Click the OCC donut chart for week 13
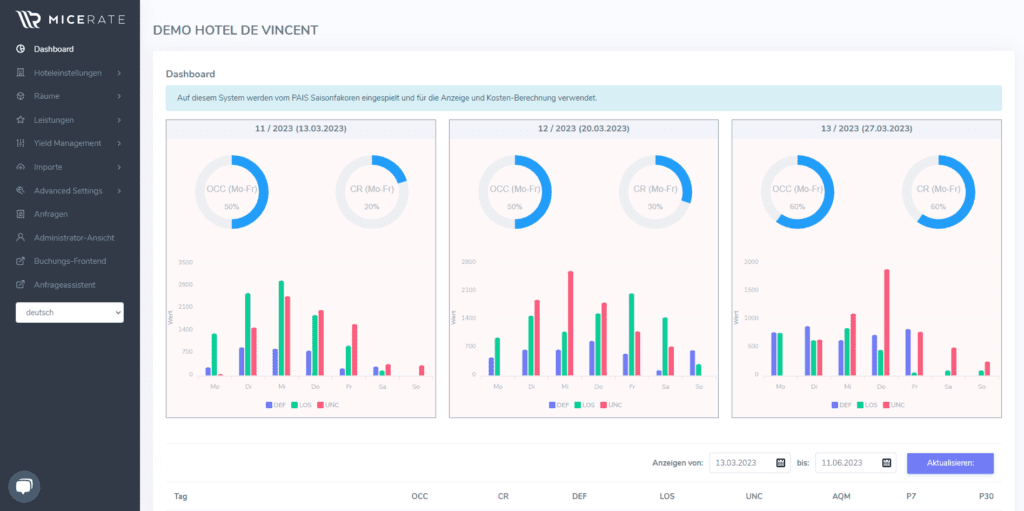This screenshot has width=1024, height=511. 797,192
